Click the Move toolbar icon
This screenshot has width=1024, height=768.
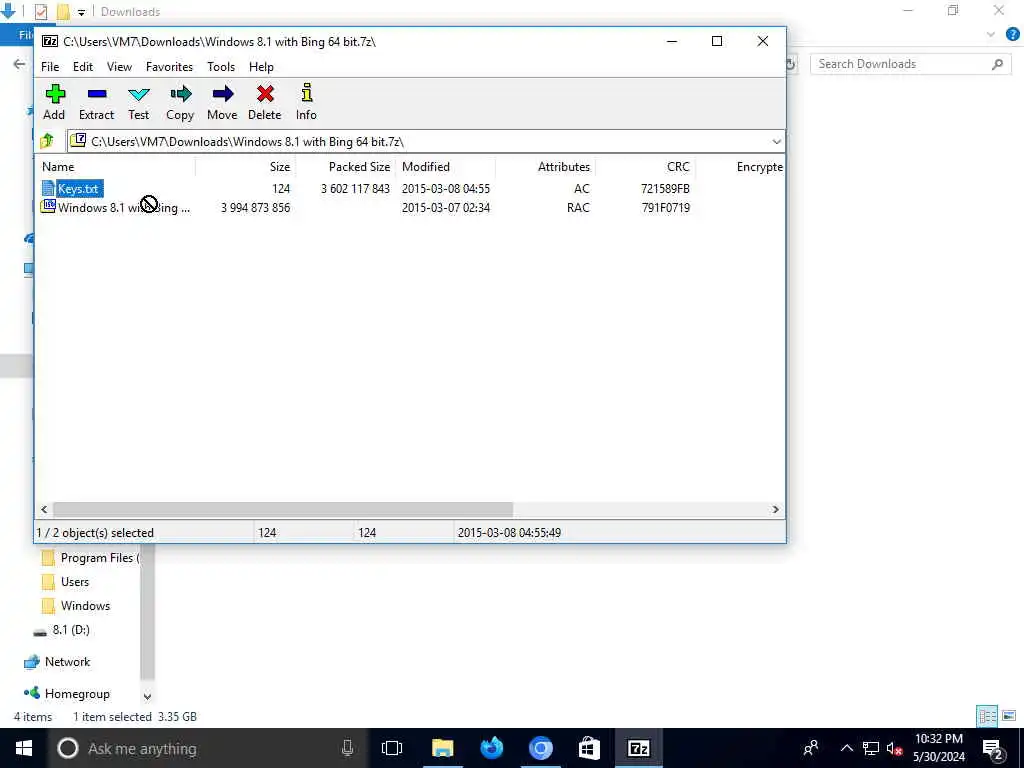click(223, 94)
